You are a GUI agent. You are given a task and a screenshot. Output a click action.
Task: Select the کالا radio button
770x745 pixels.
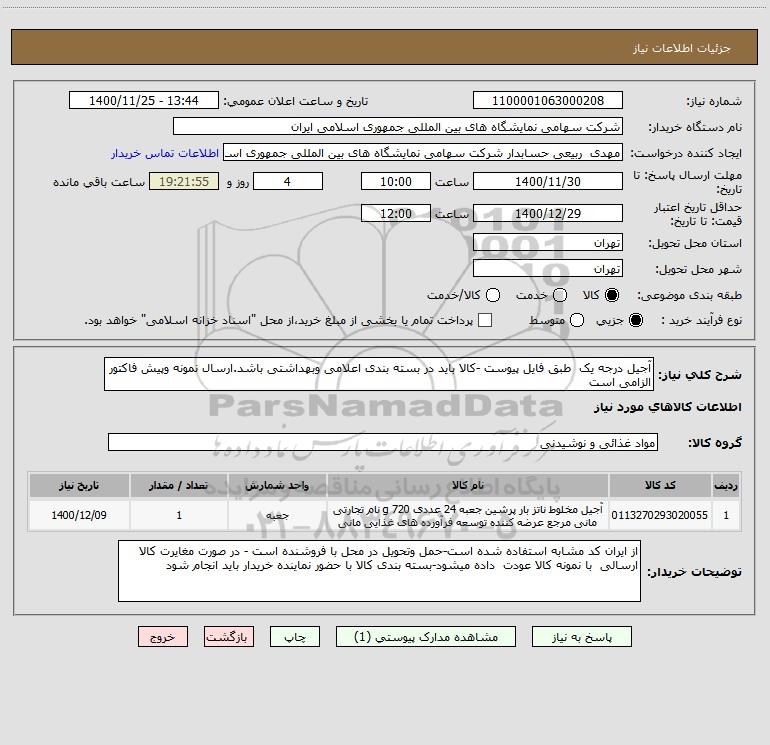pos(612,295)
